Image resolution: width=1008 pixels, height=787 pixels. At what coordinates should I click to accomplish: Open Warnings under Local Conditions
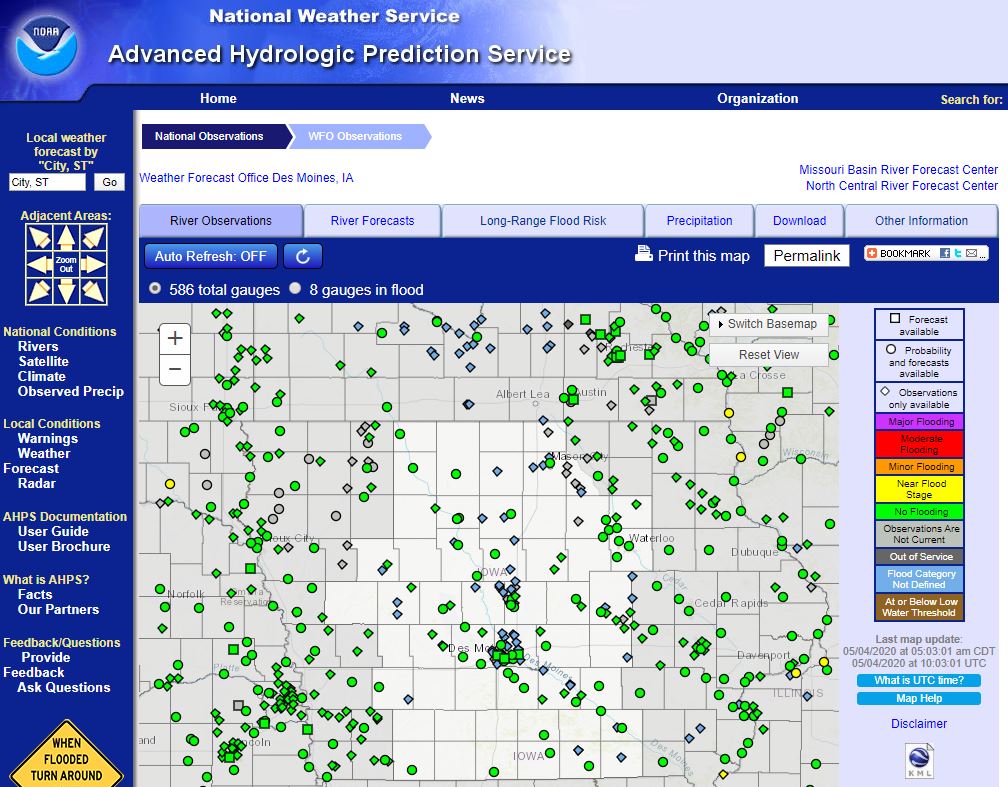pyautogui.click(x=48, y=438)
